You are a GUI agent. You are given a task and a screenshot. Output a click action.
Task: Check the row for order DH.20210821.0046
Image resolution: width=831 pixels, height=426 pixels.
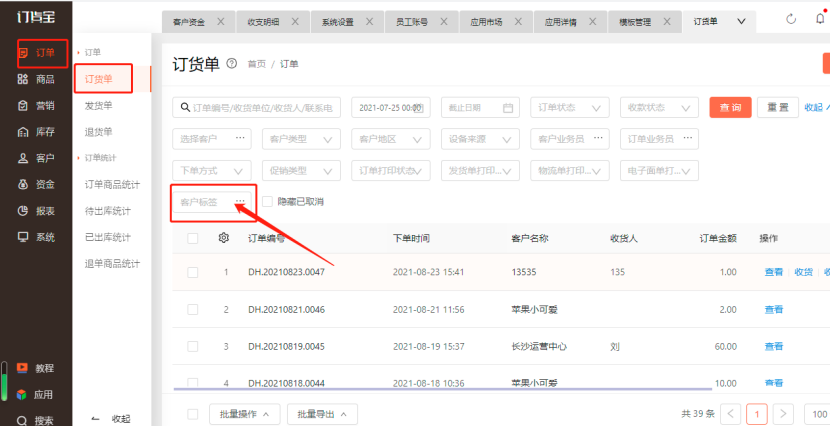[x=192, y=309]
